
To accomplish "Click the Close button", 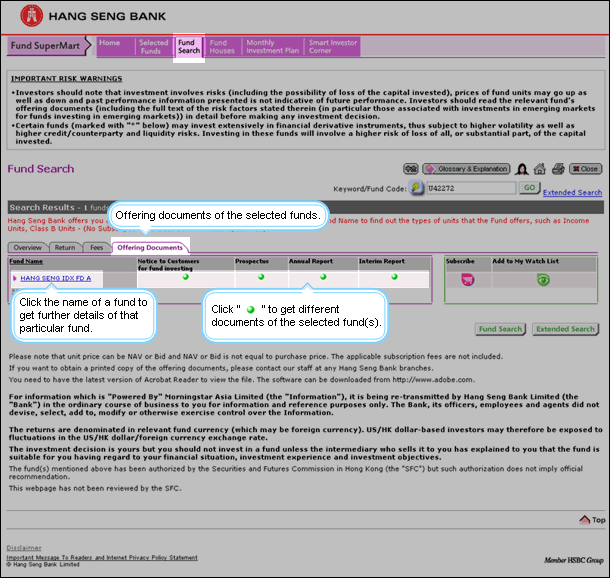I will click(x=585, y=169).
